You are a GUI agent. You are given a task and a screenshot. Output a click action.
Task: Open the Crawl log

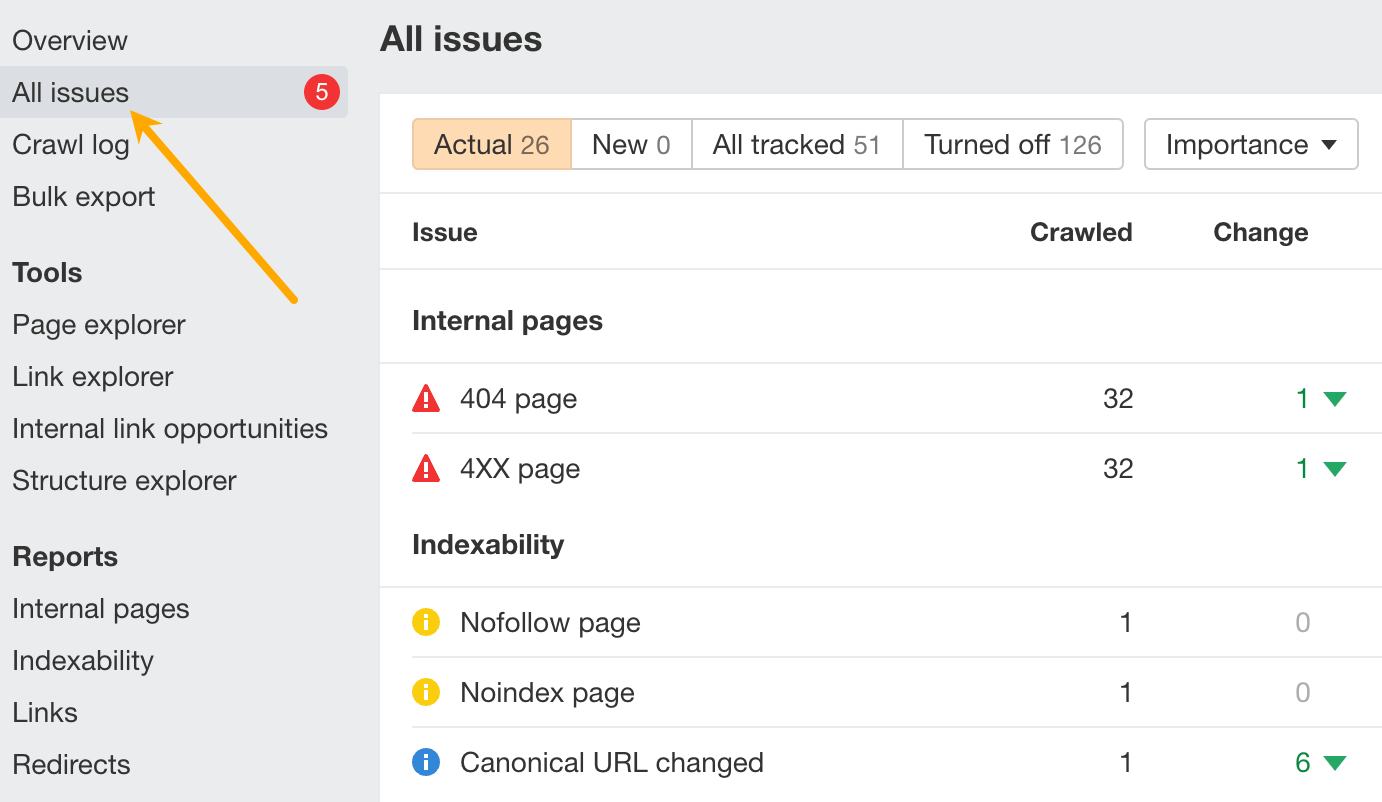click(70, 144)
